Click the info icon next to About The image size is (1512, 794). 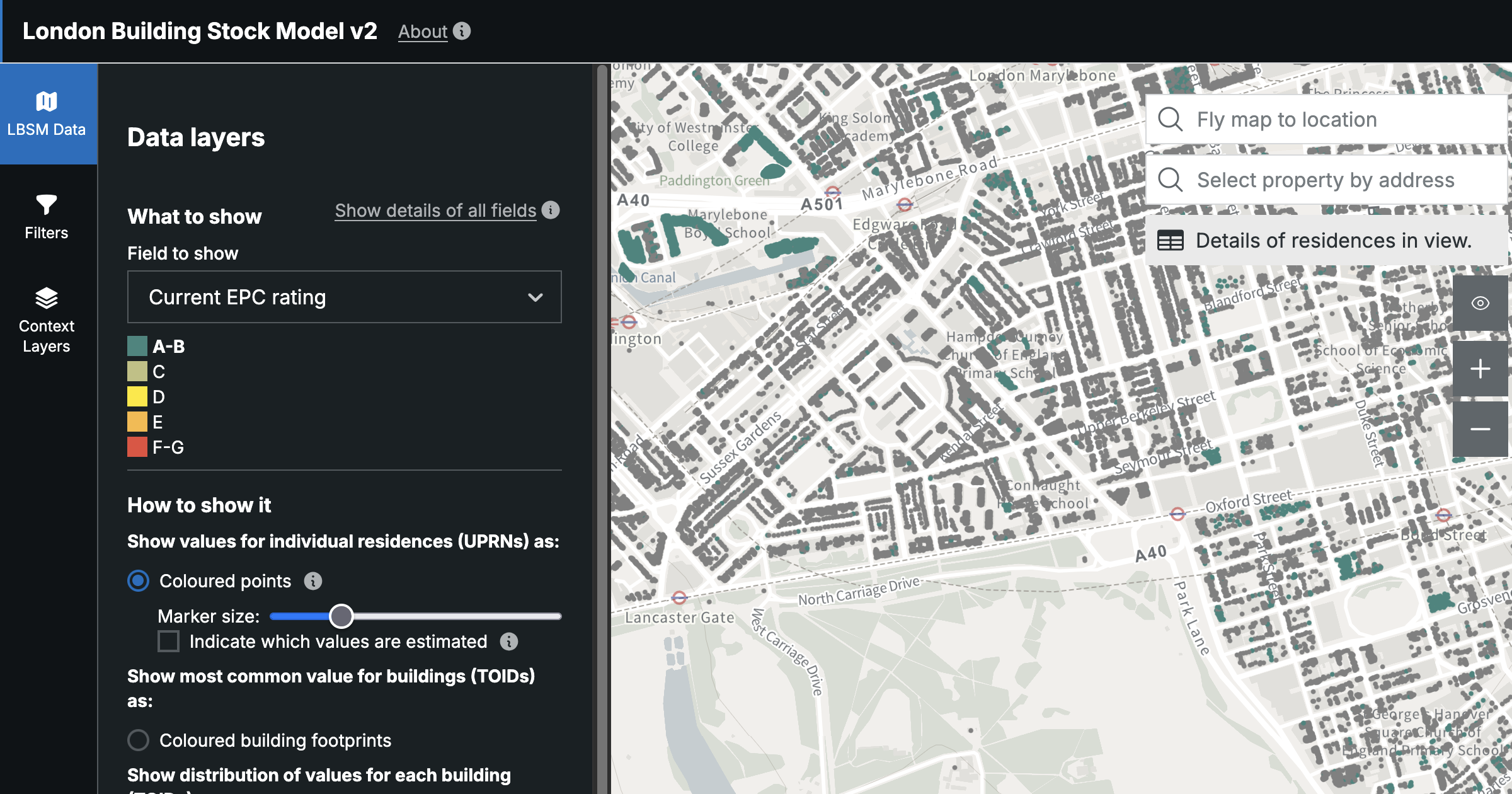click(x=462, y=31)
